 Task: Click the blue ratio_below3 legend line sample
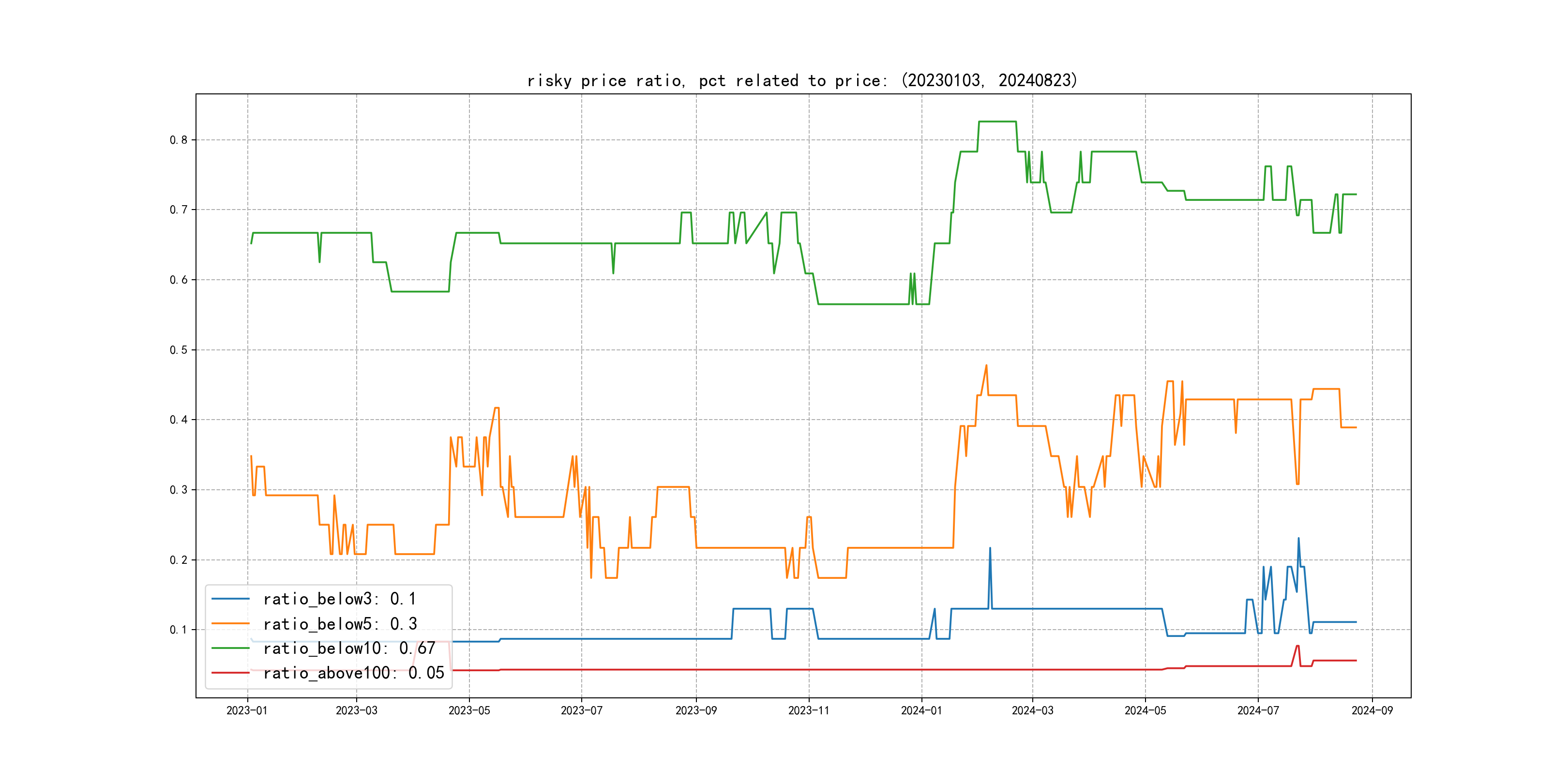pyautogui.click(x=230, y=599)
